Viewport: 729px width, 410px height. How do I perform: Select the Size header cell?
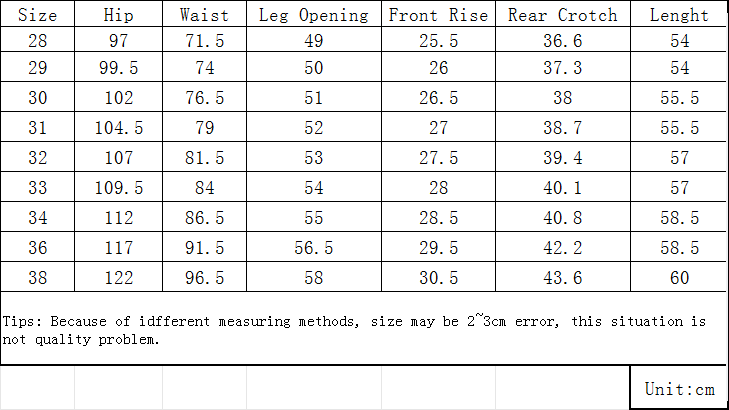click(38, 14)
